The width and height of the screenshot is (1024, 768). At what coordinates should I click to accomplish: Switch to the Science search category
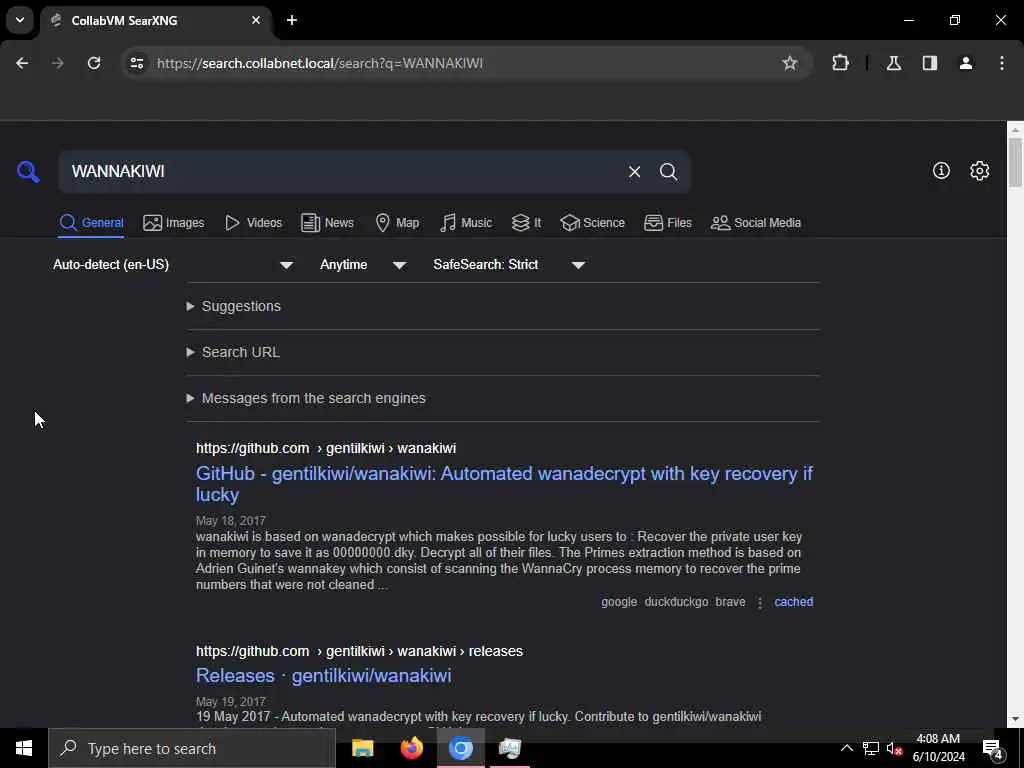tap(592, 223)
